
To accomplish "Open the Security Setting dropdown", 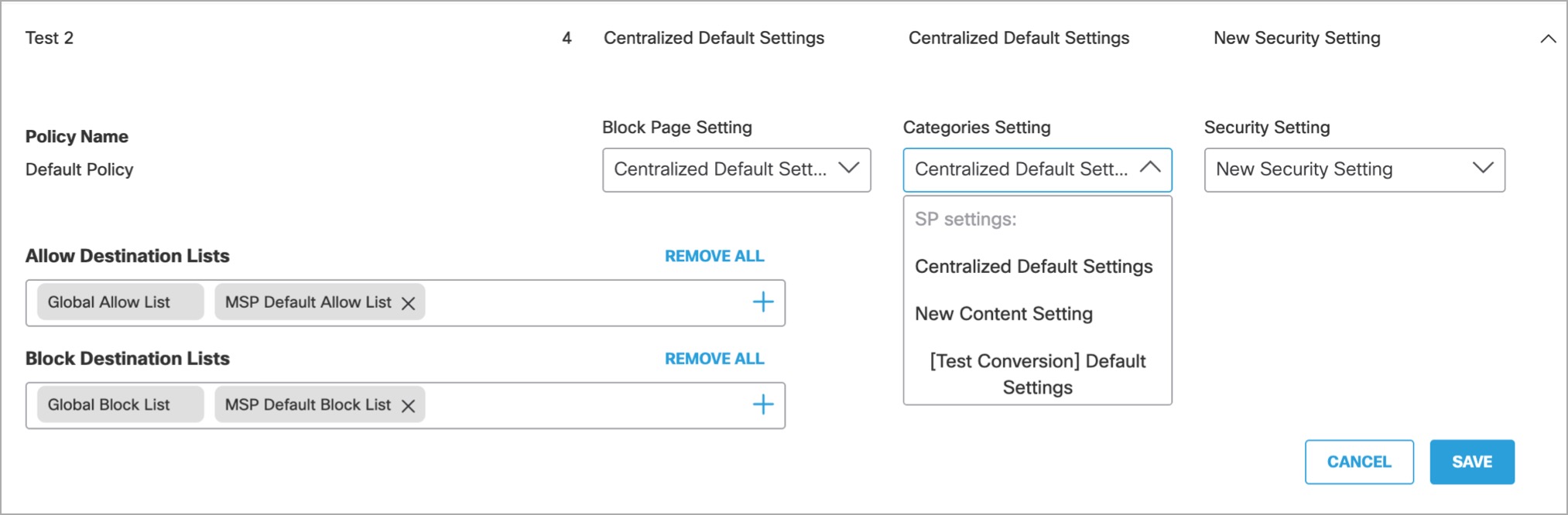I will pos(1354,169).
